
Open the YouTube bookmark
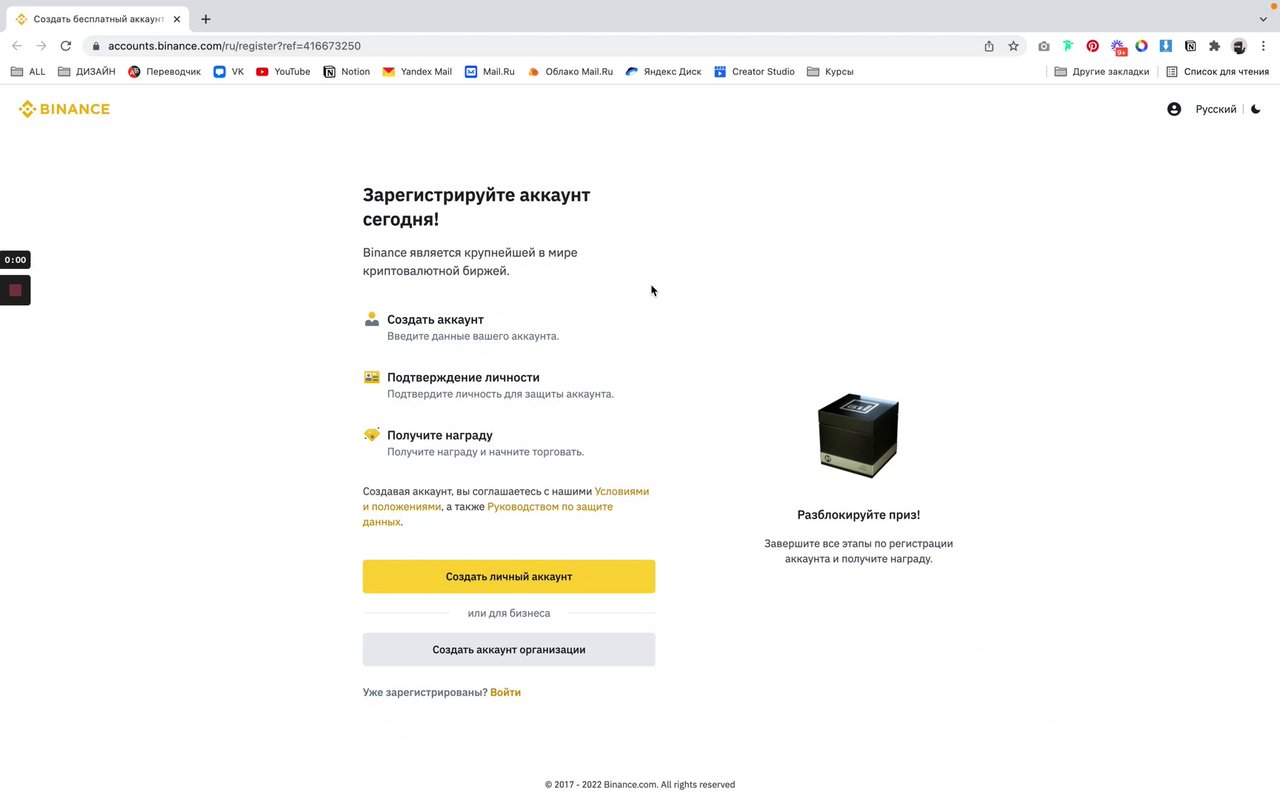(283, 72)
